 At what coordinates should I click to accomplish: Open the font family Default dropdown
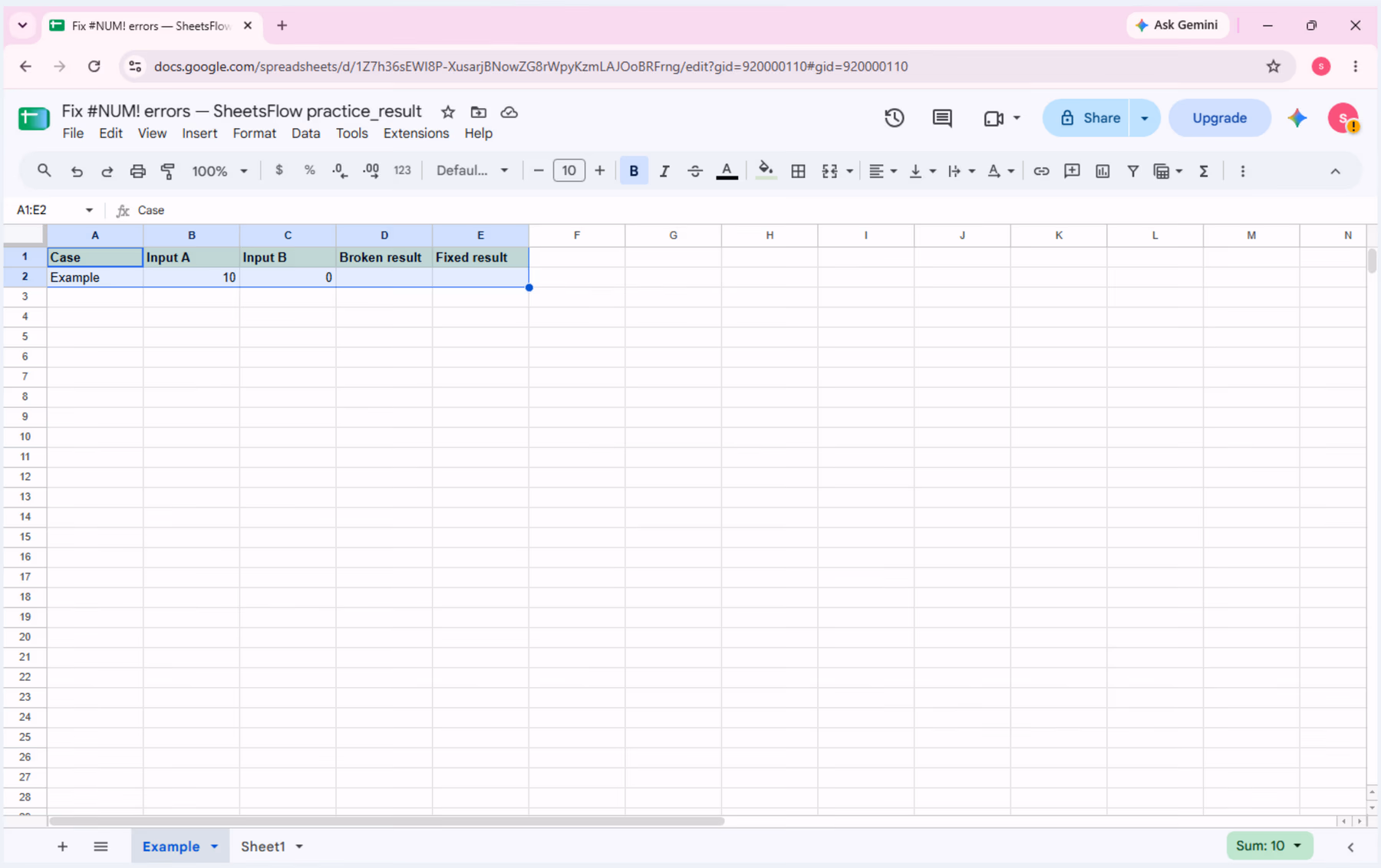click(x=472, y=170)
